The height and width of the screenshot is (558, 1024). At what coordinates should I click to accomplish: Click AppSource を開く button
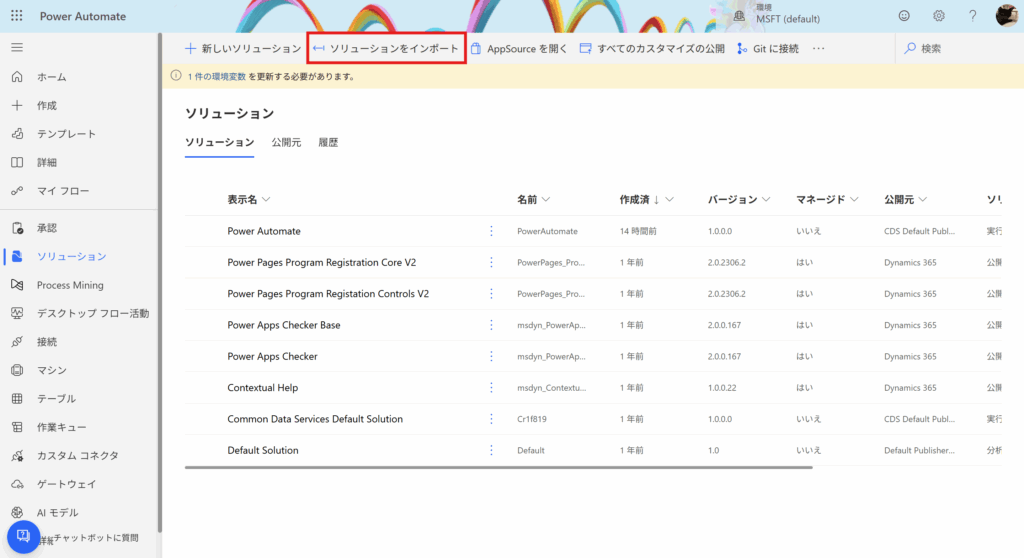[519, 48]
